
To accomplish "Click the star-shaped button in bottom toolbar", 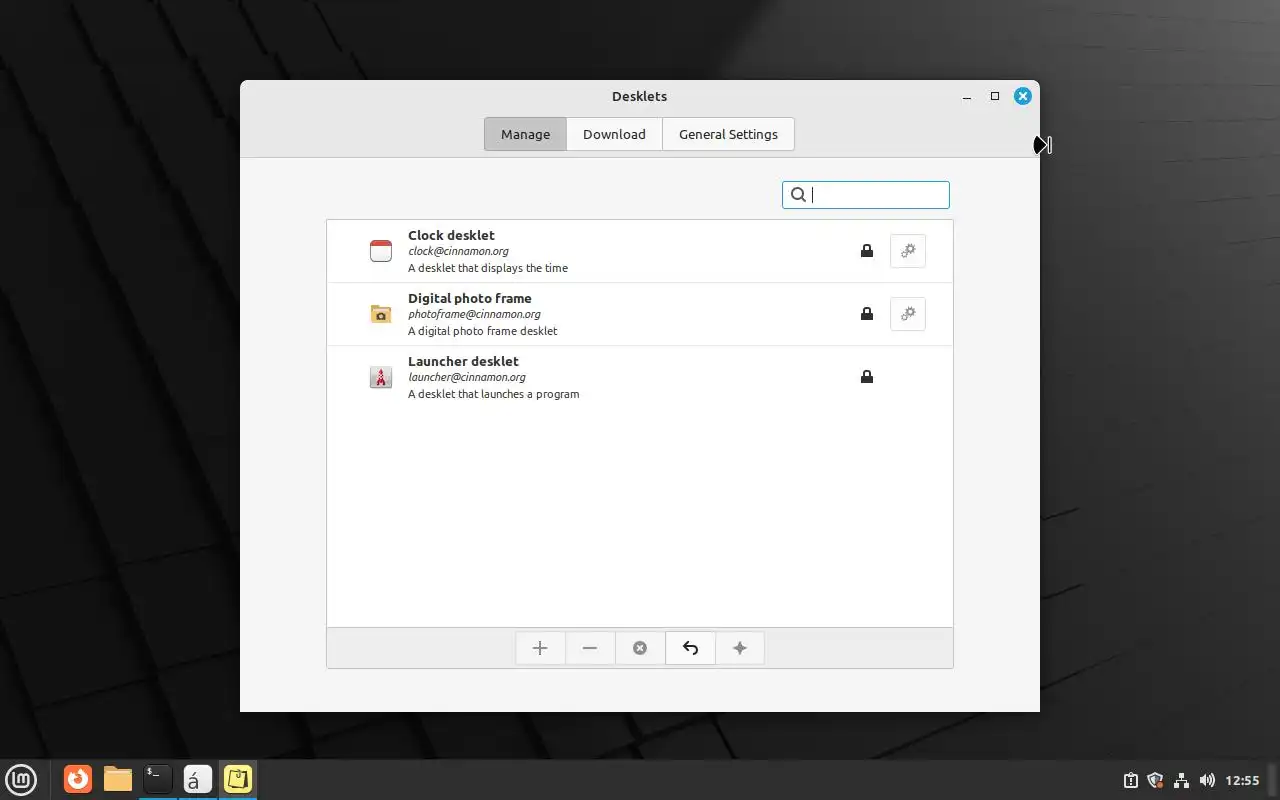I will pos(740,648).
